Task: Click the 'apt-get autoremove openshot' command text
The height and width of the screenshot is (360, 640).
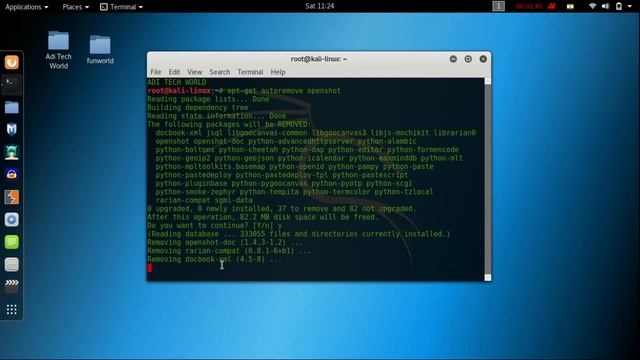Action: pyautogui.click(x=284, y=91)
